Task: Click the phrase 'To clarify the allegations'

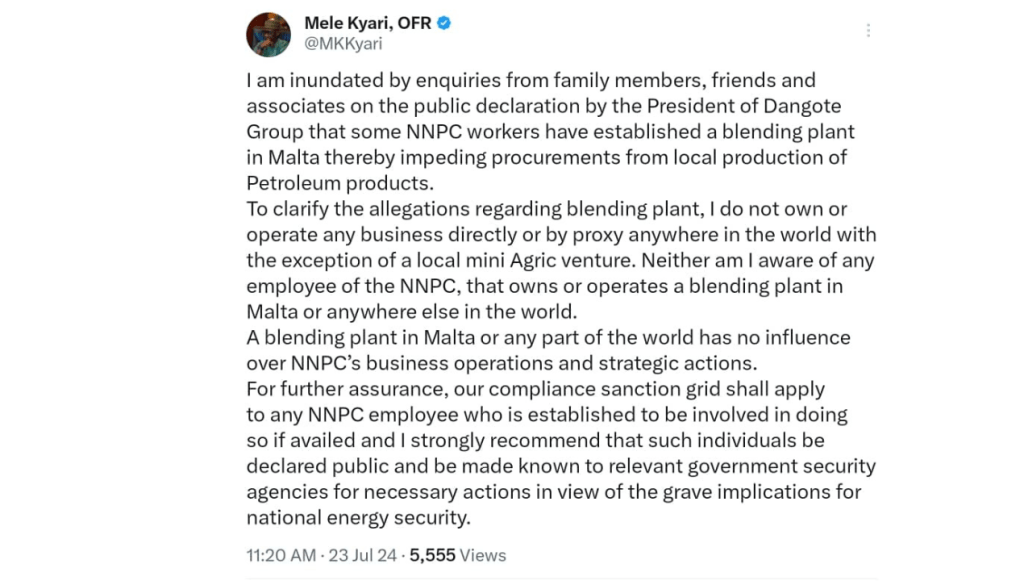Action: [x=347, y=209]
